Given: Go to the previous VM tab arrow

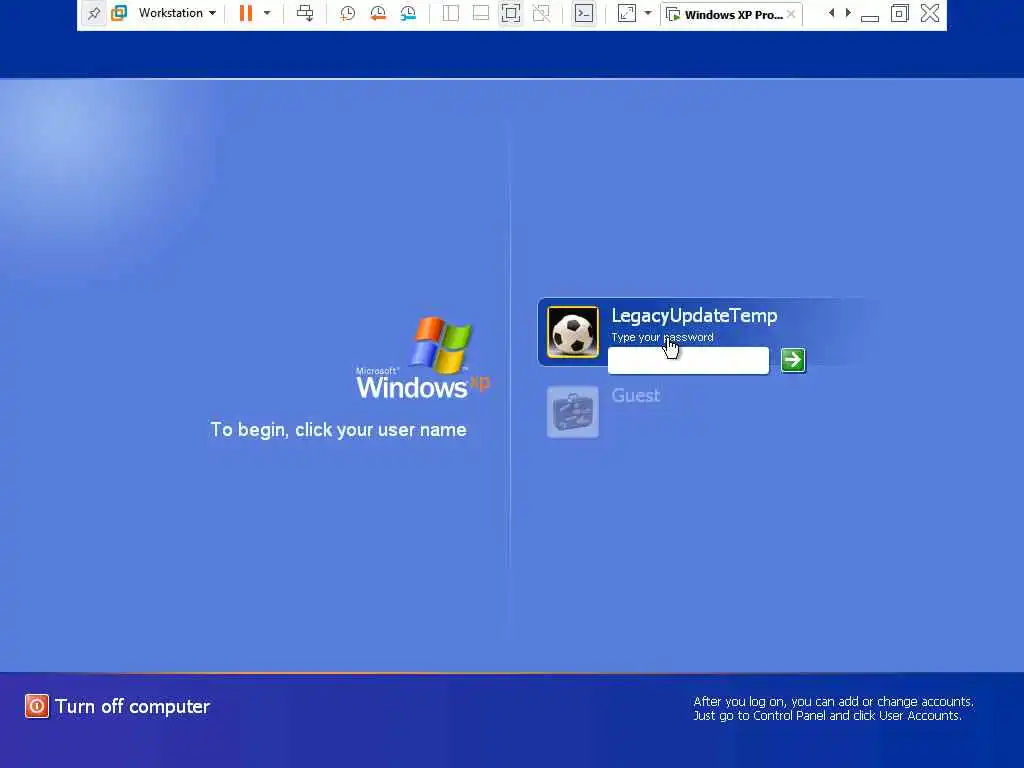Looking at the screenshot, I should coord(831,13).
